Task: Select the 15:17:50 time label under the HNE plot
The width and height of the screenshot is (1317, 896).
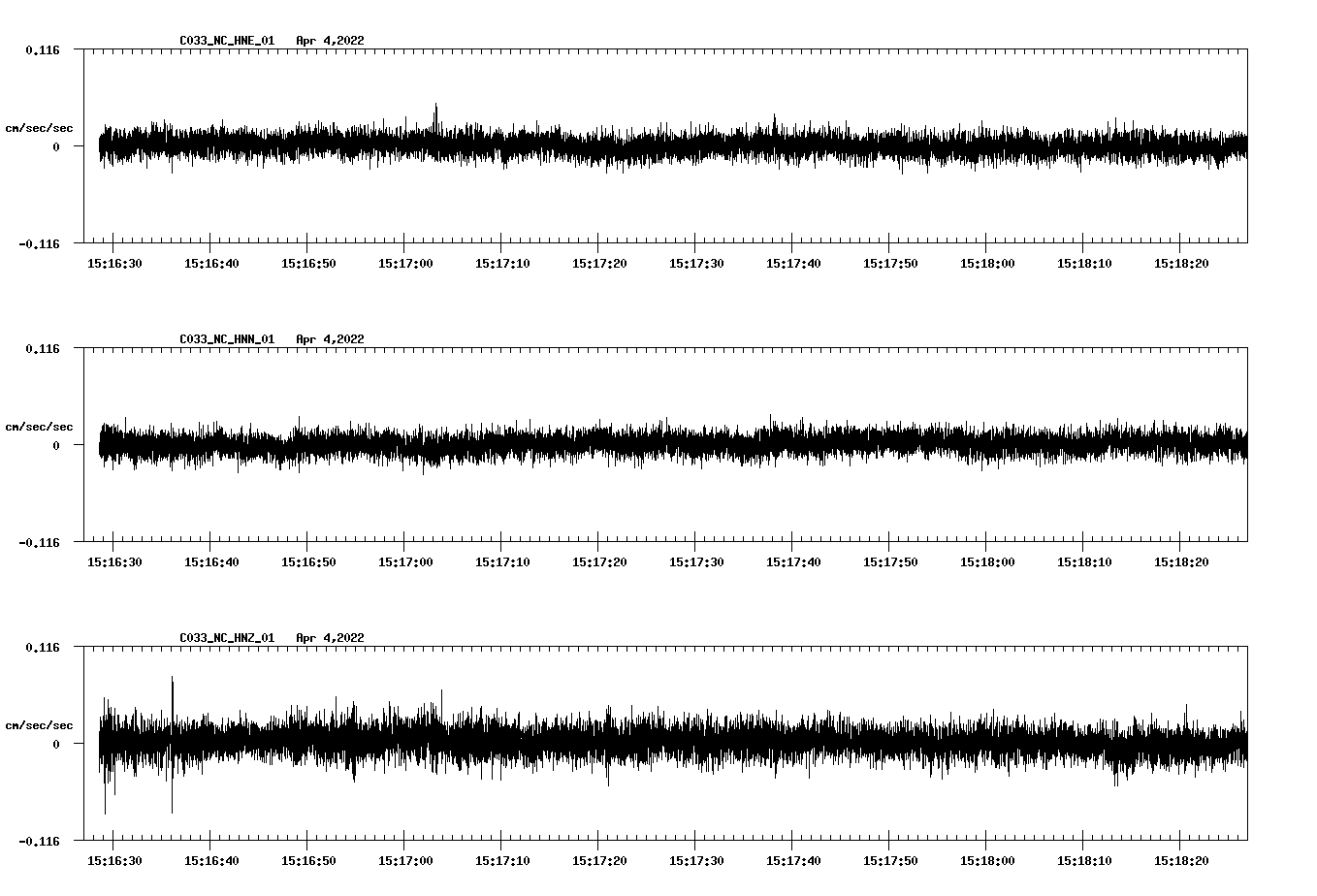Action: click(x=890, y=263)
